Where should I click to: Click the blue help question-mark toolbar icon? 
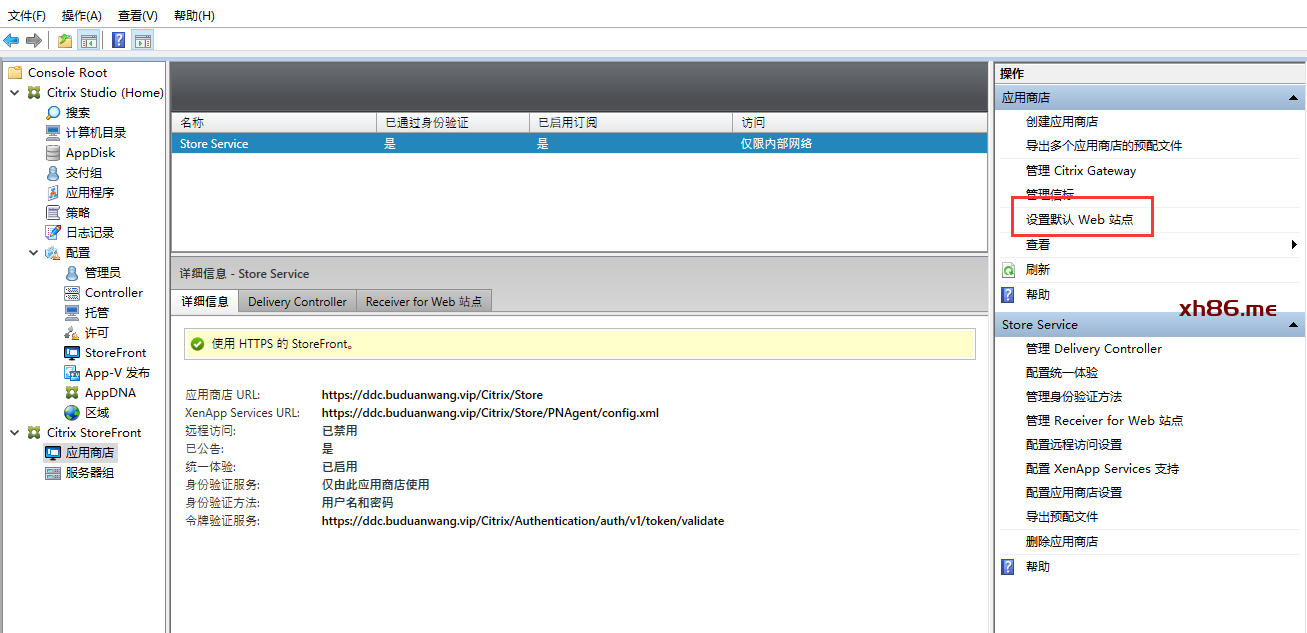click(119, 40)
